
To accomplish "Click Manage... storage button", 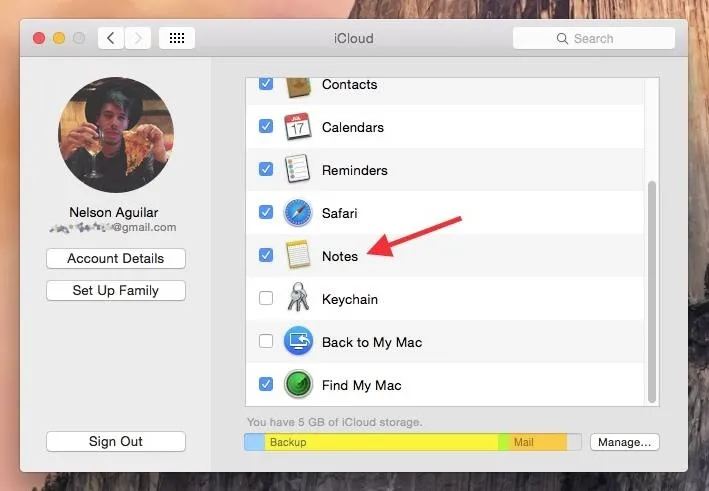I will 624,442.
